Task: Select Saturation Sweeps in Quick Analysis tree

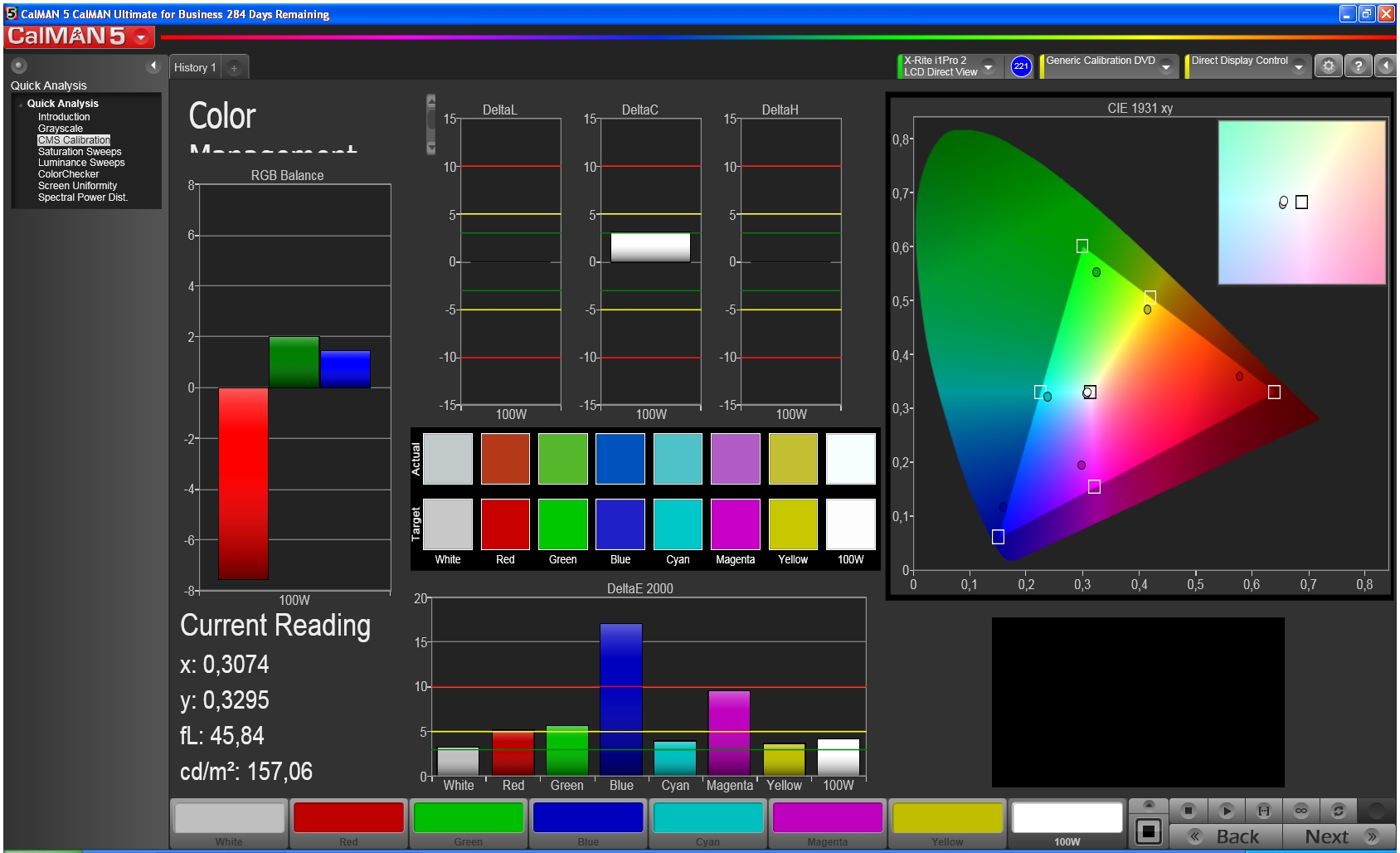Action: 80,152
